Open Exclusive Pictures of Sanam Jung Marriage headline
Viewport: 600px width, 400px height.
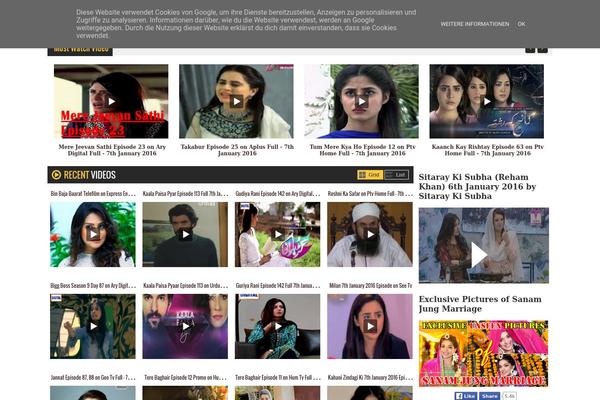tap(480, 304)
